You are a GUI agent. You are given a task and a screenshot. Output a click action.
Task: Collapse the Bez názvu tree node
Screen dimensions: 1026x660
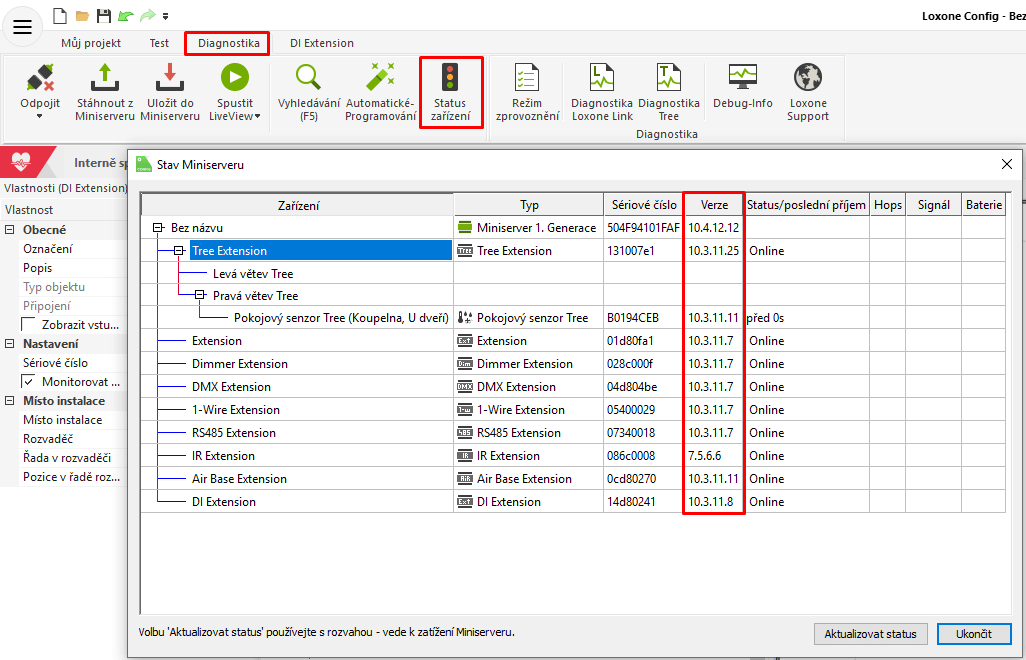[x=157, y=228]
